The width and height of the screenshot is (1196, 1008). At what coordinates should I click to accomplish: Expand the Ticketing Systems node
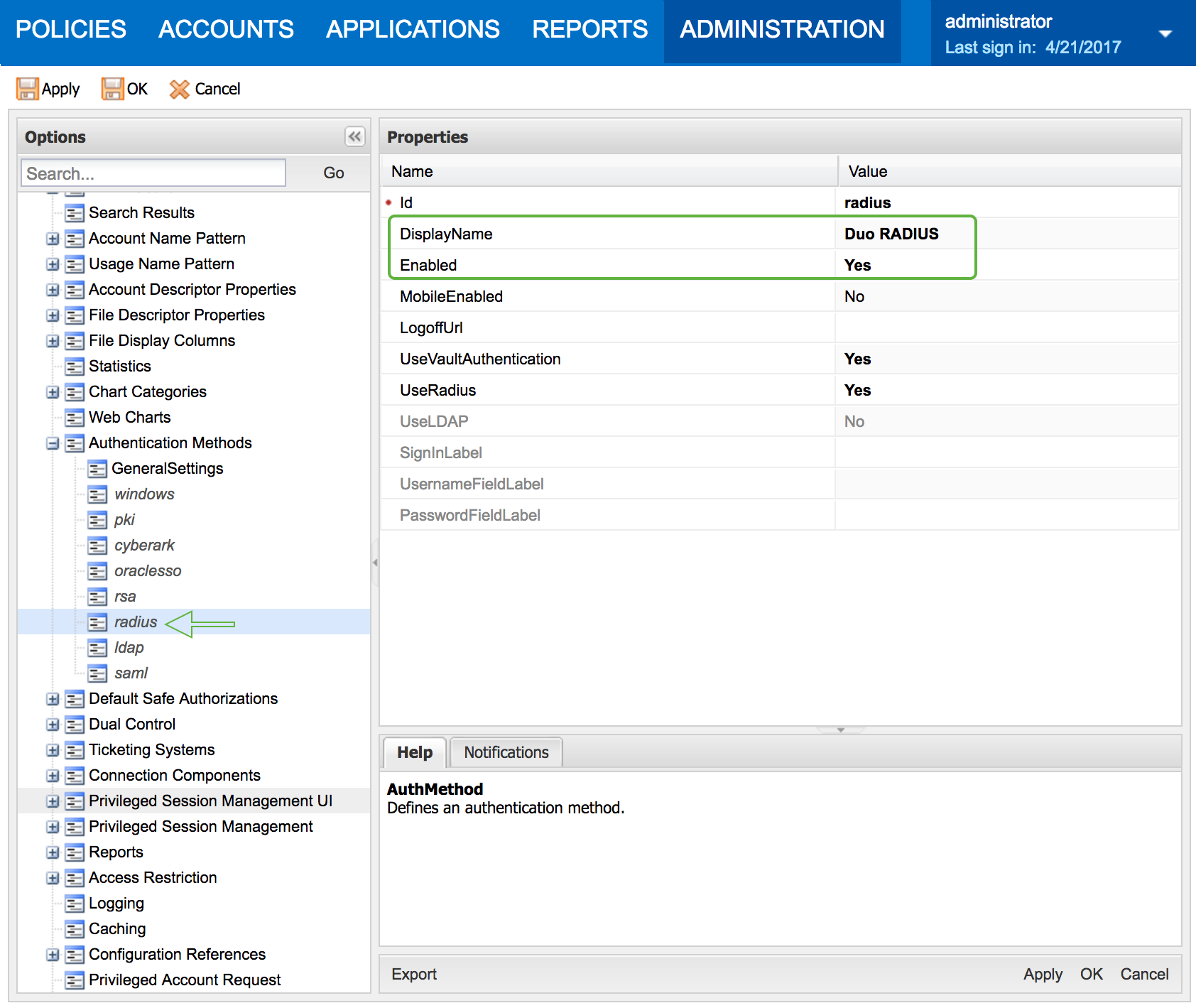point(53,749)
